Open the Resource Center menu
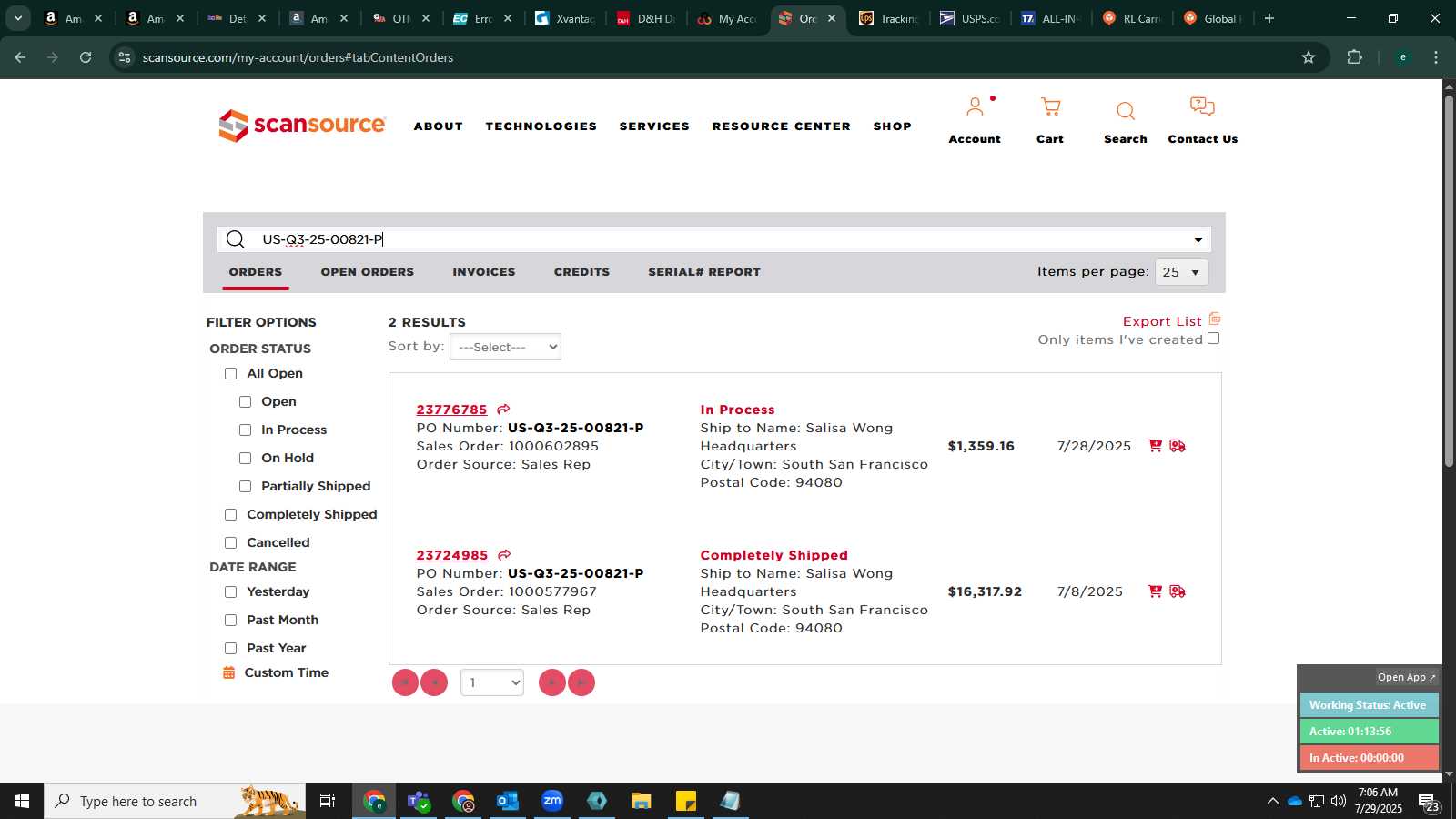Viewport: 1456px width, 819px height. (782, 126)
